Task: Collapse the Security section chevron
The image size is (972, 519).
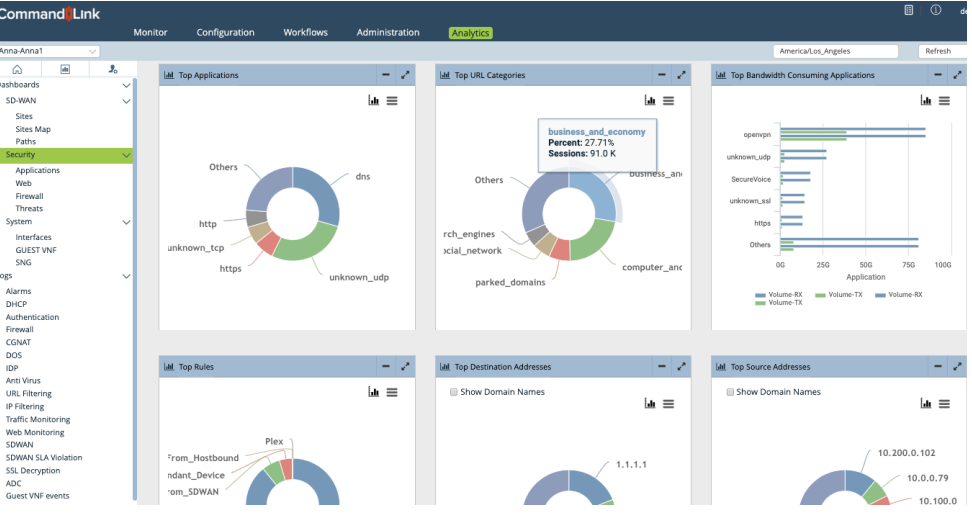Action: click(x=126, y=155)
